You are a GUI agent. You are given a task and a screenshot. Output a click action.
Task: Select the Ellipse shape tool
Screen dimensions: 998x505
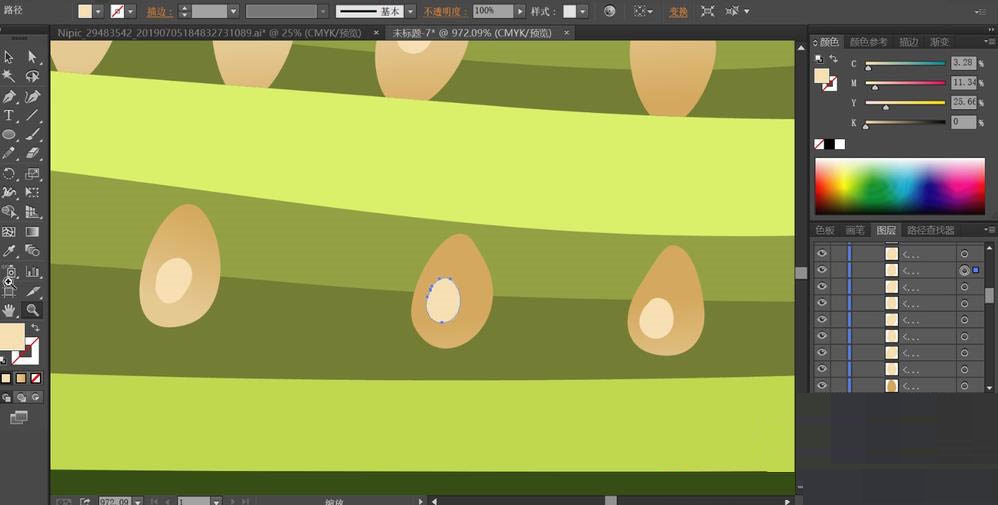pyautogui.click(x=9, y=135)
